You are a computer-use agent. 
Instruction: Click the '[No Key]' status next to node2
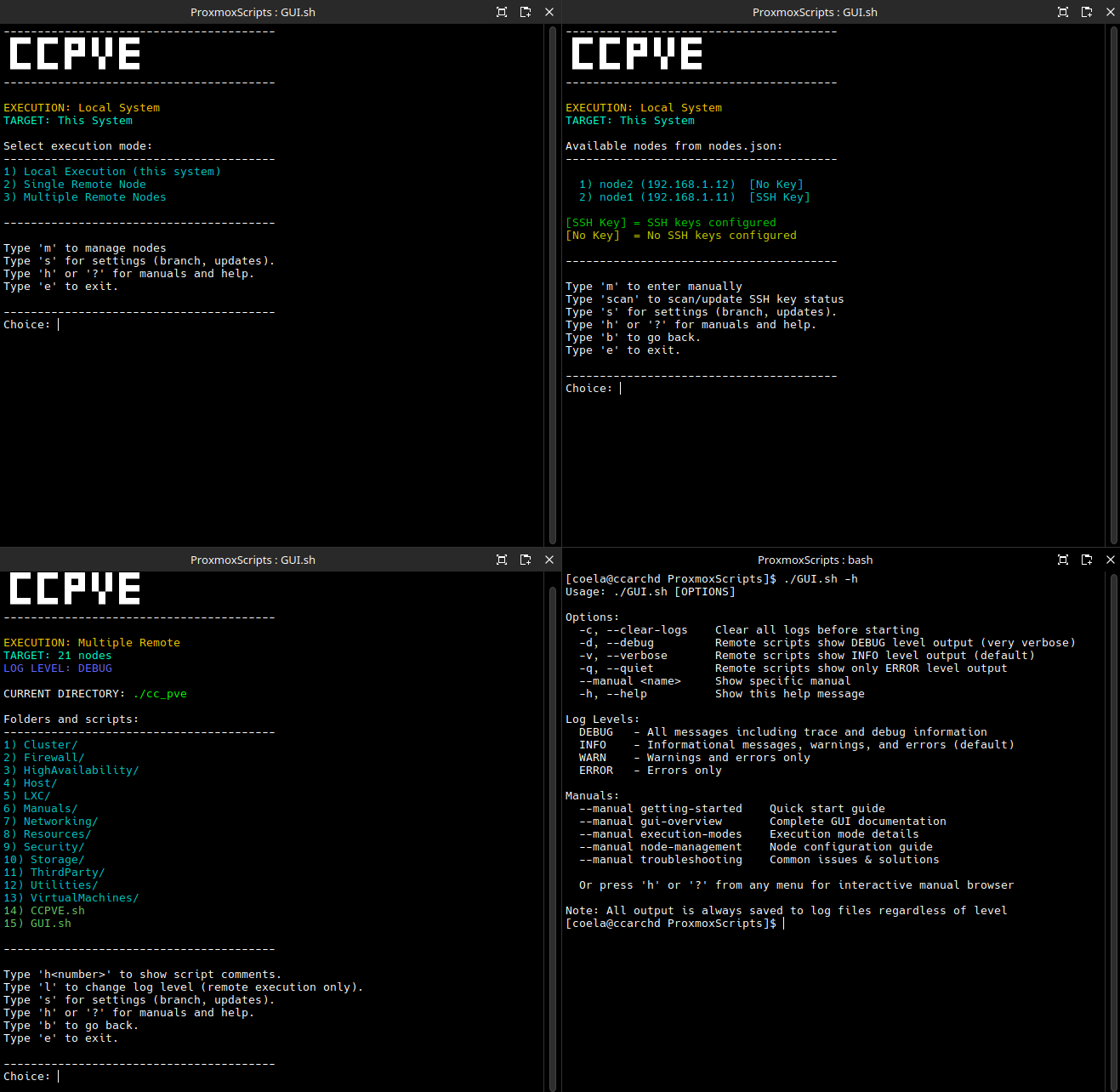(x=776, y=185)
